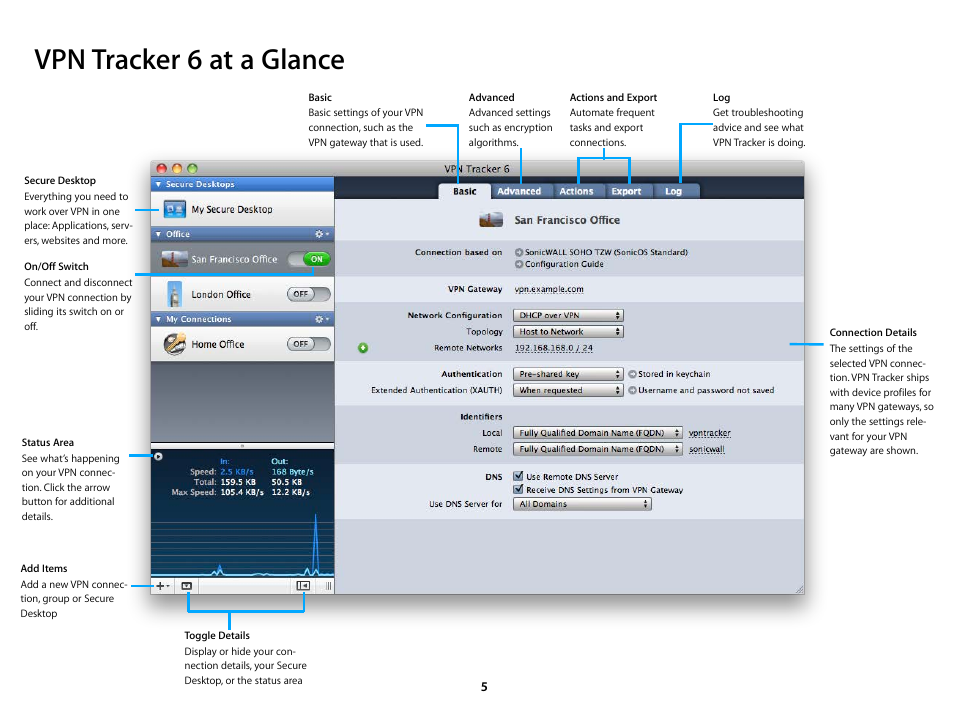
Task: Click the status area split divider handle
Action: point(242,446)
